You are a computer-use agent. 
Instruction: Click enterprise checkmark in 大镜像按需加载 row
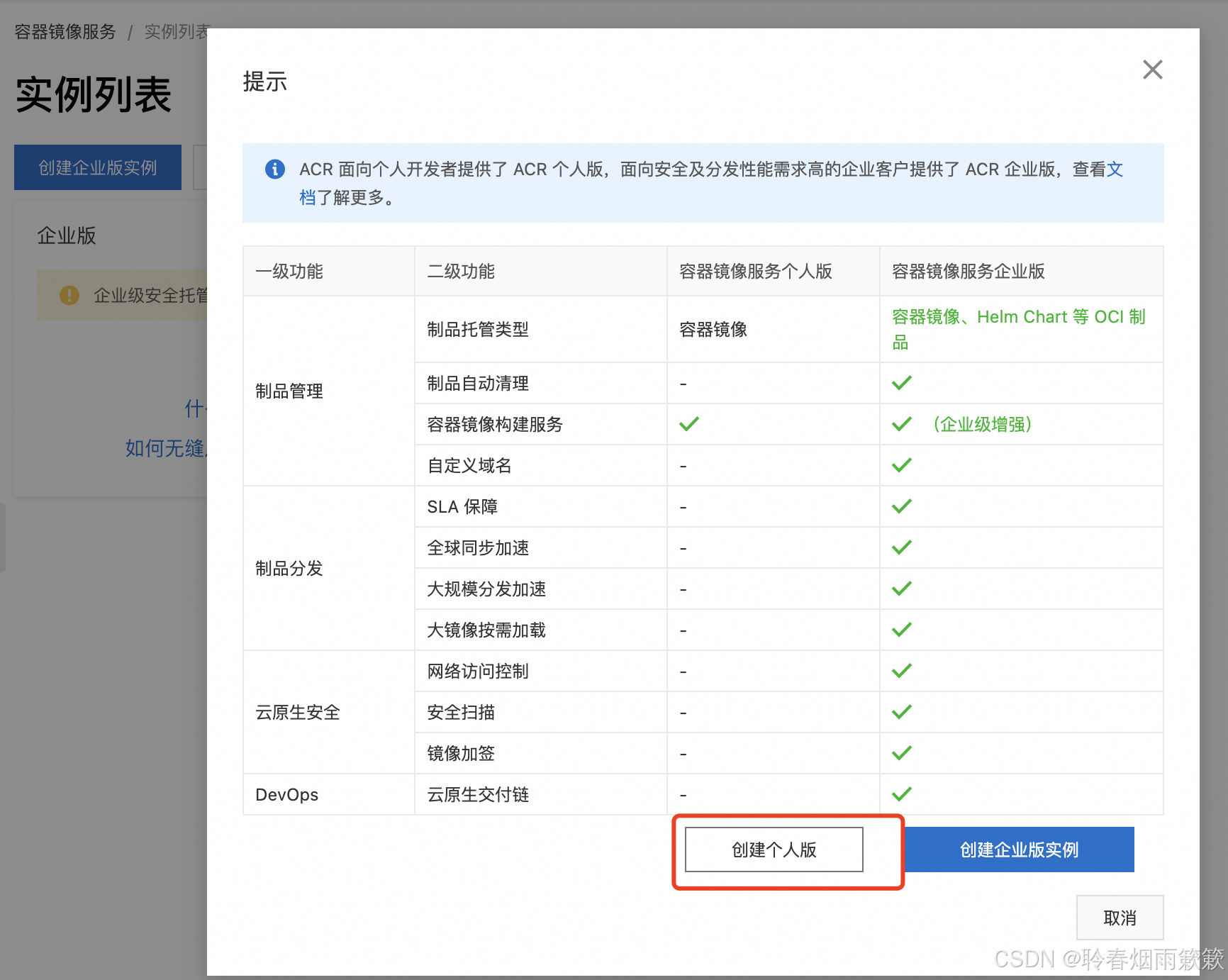(x=902, y=630)
